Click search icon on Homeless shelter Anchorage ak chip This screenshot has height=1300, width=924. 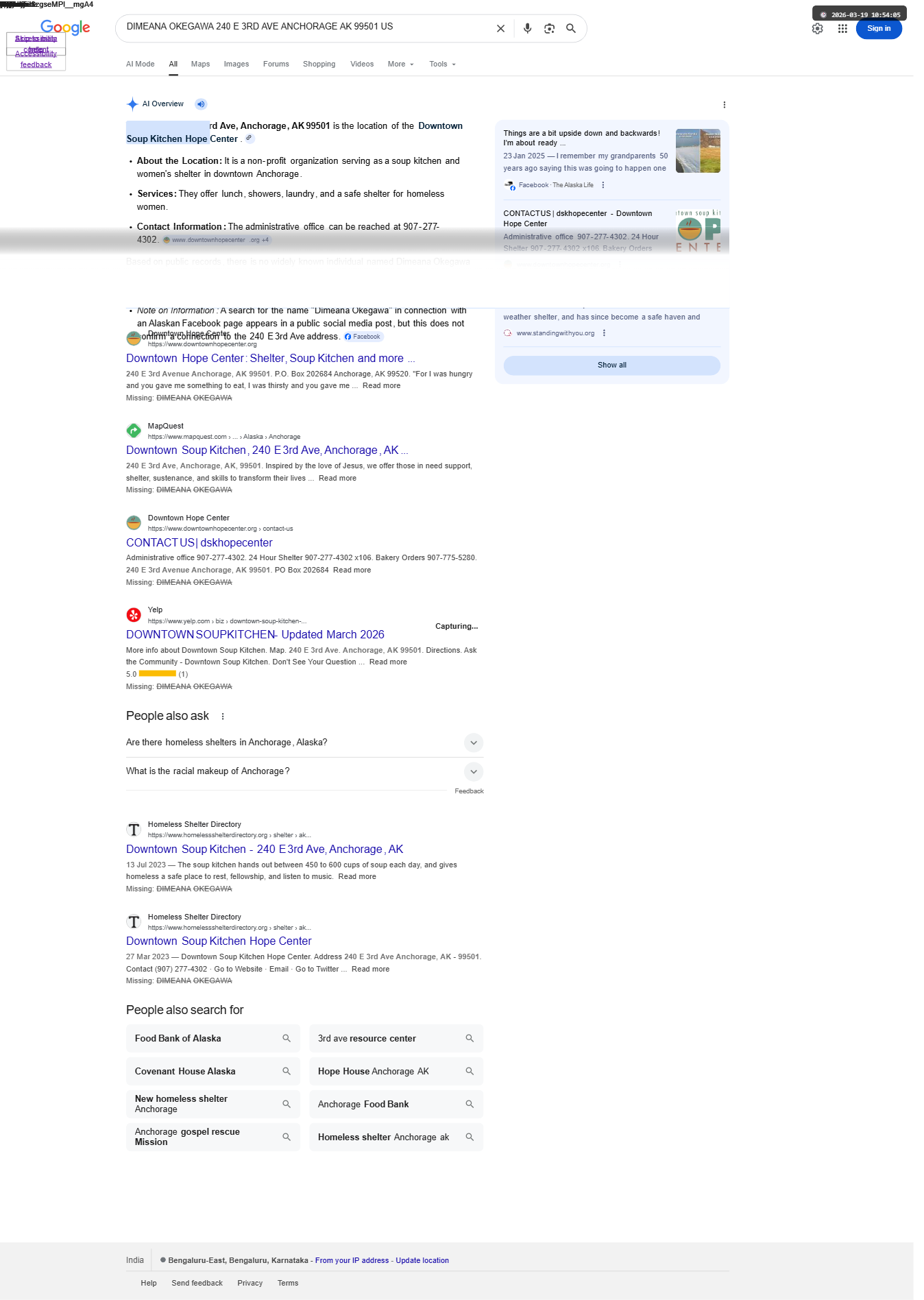point(470,1137)
